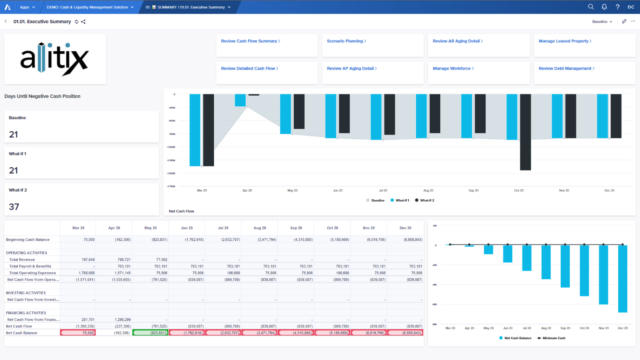The image size is (640, 360).
Task: Click the FINANCING ACTIVITIES section header
Action: (26, 313)
